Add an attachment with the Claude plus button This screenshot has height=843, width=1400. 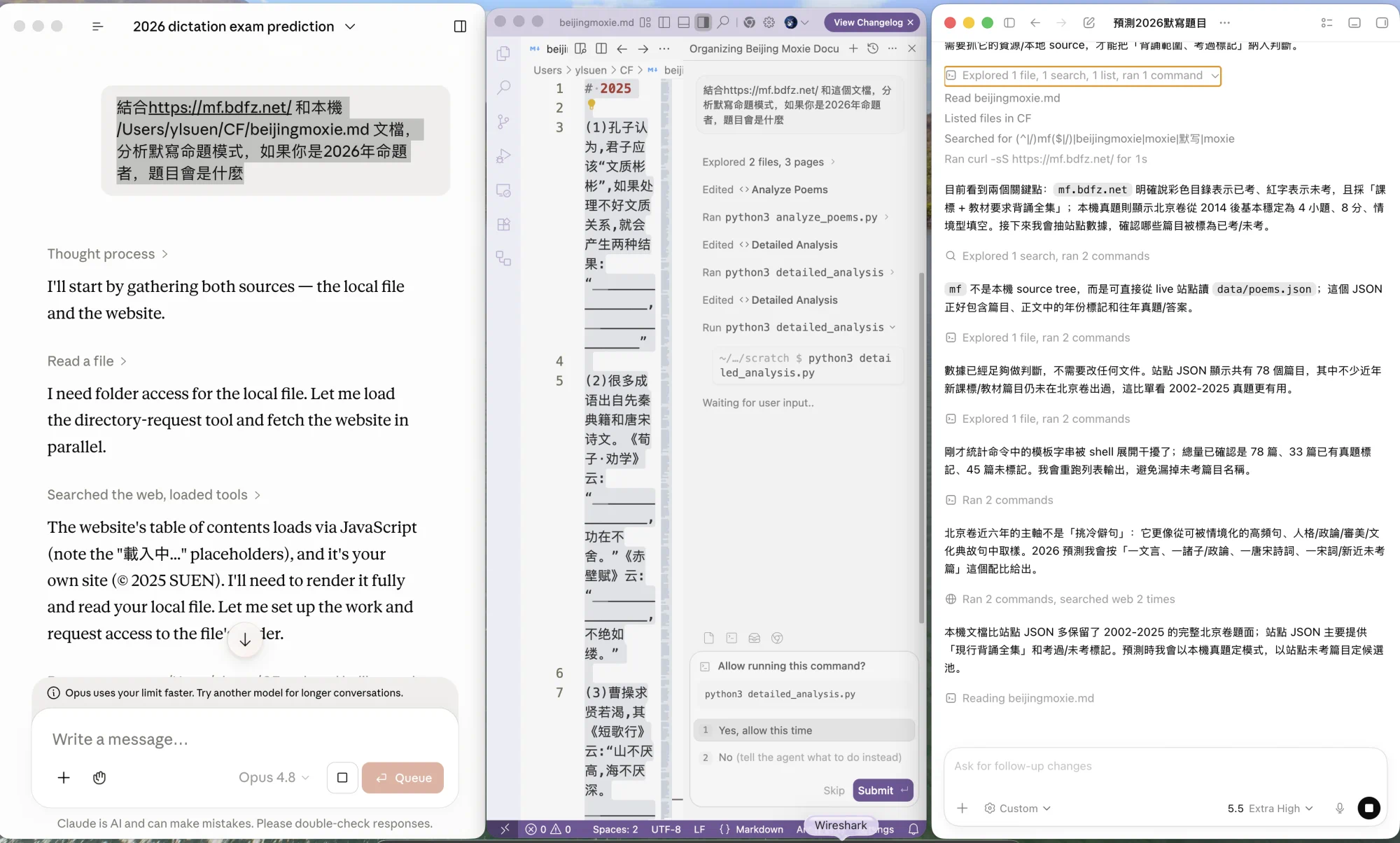point(64,778)
